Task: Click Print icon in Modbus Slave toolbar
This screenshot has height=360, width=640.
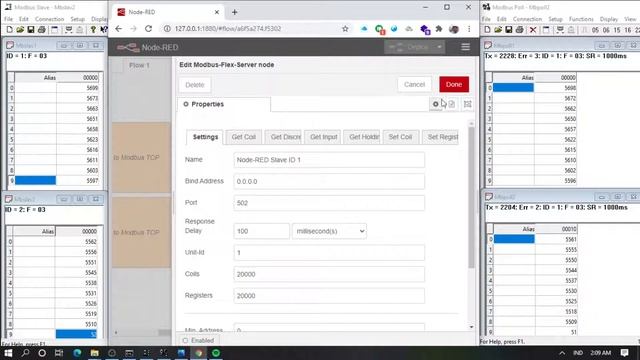Action: click(x=41, y=29)
